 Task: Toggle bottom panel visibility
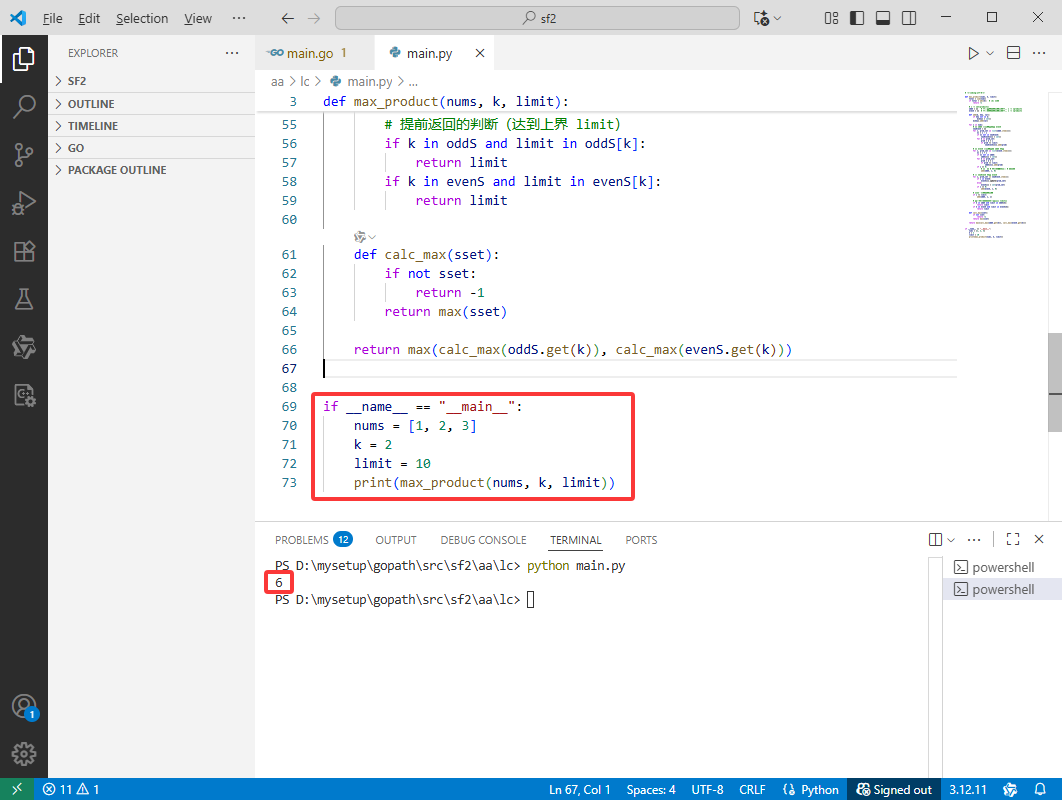883,18
